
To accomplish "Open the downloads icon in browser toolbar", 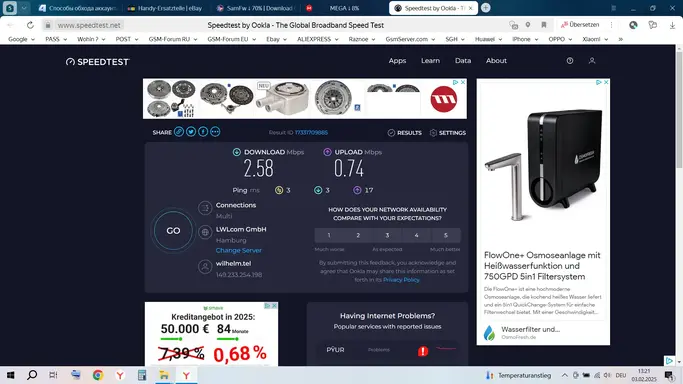I will (x=672, y=25).
